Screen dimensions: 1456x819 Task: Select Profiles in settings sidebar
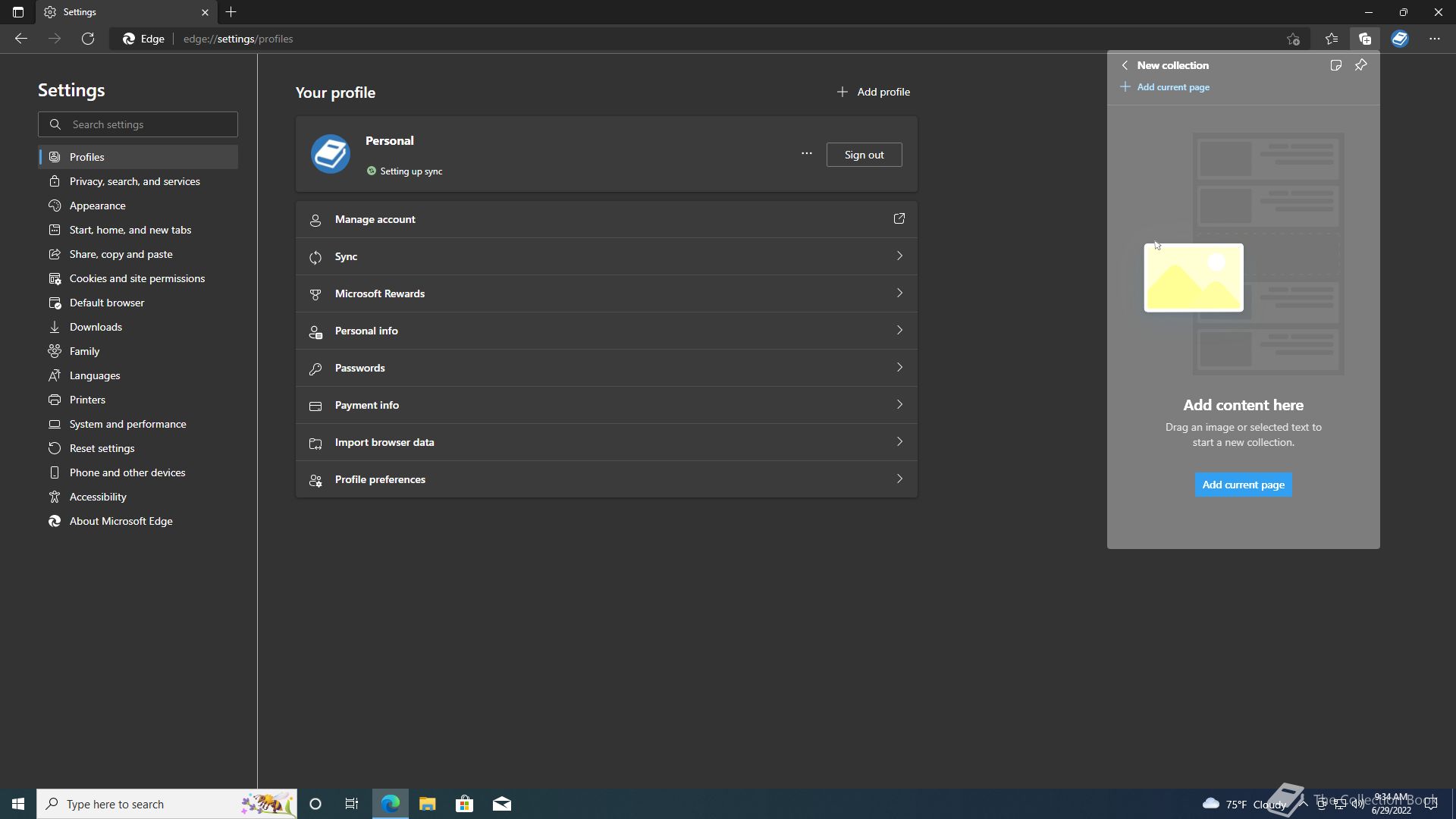138,157
